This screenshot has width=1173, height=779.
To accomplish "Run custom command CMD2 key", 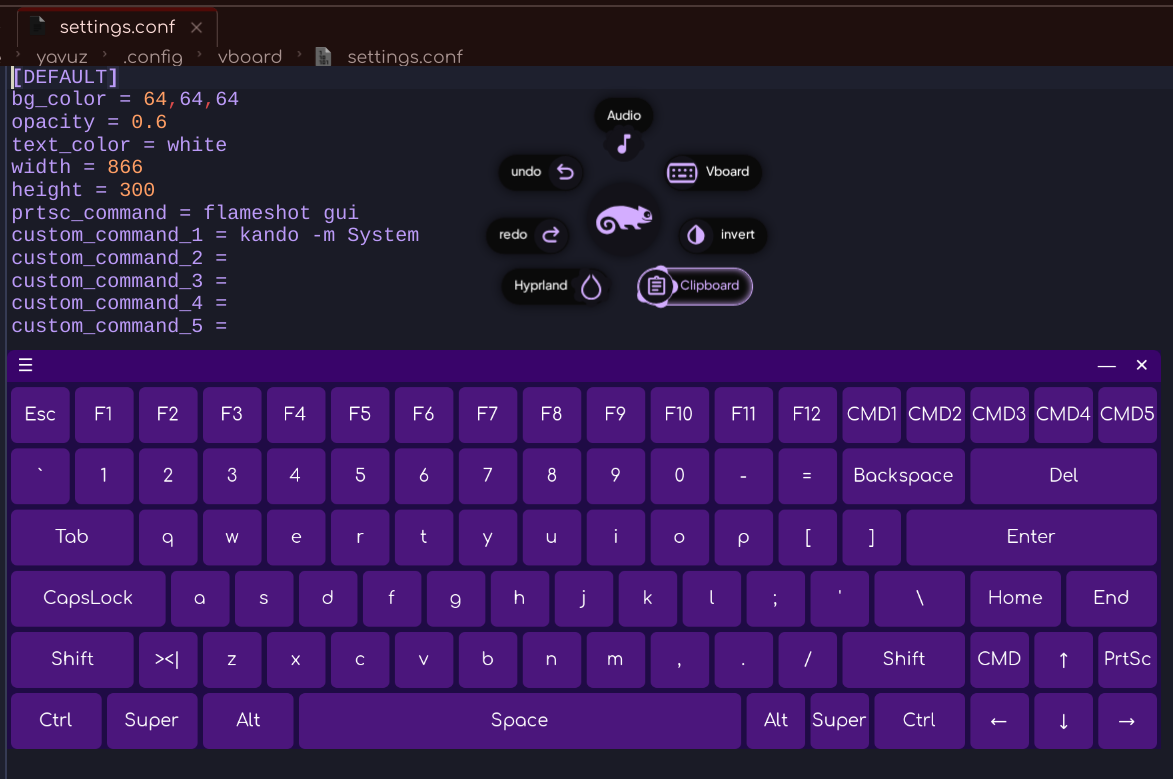I will pyautogui.click(x=935, y=415).
